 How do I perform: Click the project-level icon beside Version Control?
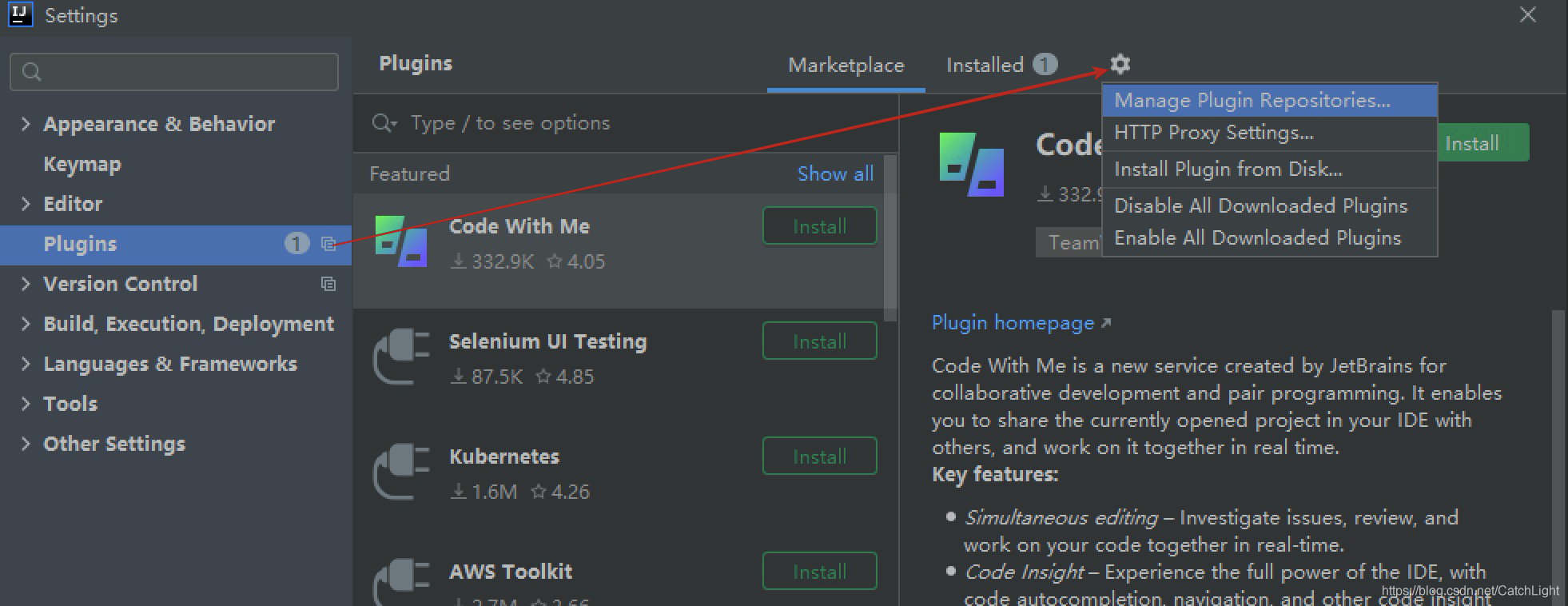[x=328, y=284]
